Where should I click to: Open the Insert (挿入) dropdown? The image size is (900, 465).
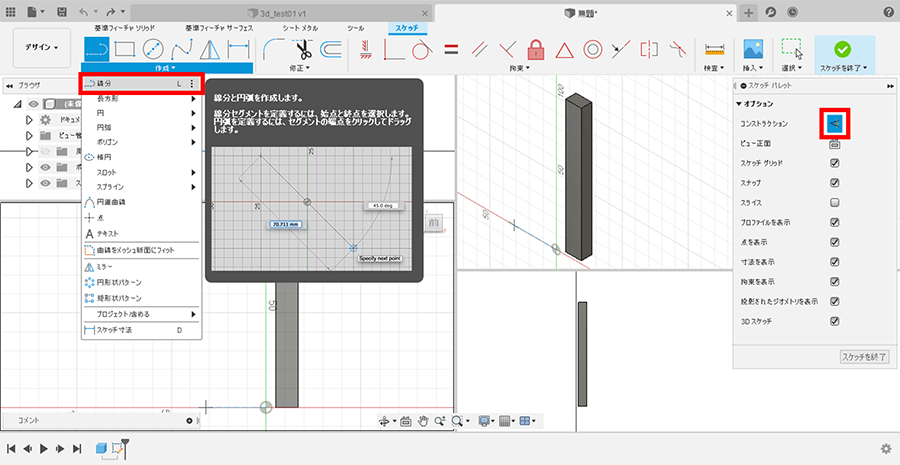[753, 68]
